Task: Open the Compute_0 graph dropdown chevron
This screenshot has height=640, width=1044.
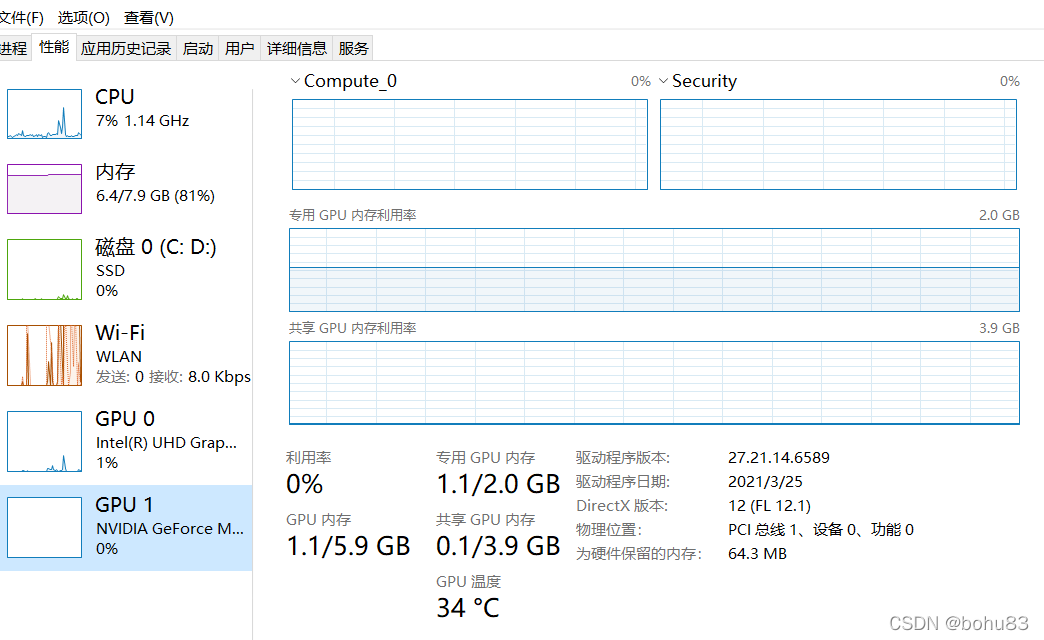Action: pyautogui.click(x=295, y=81)
